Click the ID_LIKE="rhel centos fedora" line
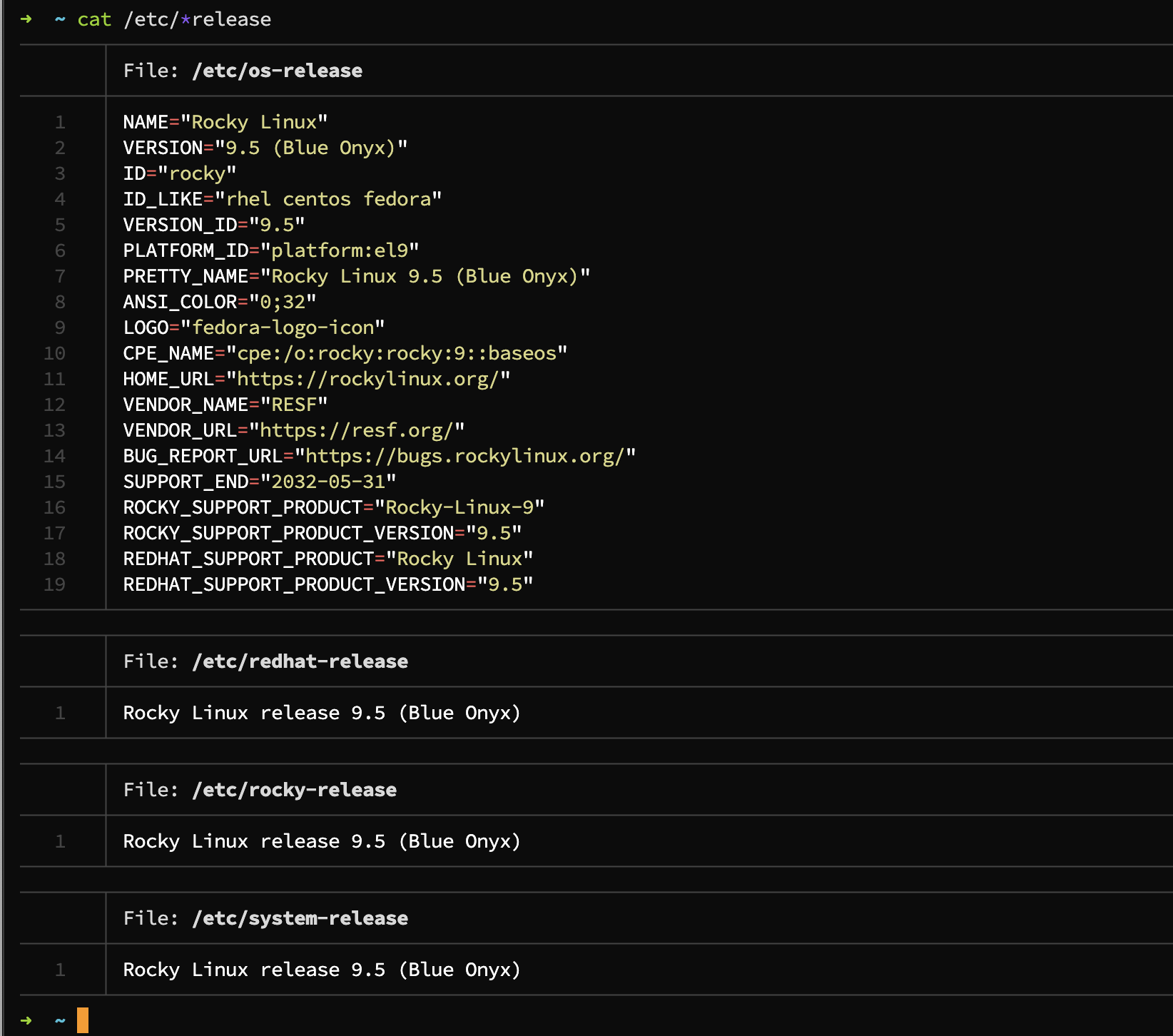 [x=283, y=199]
